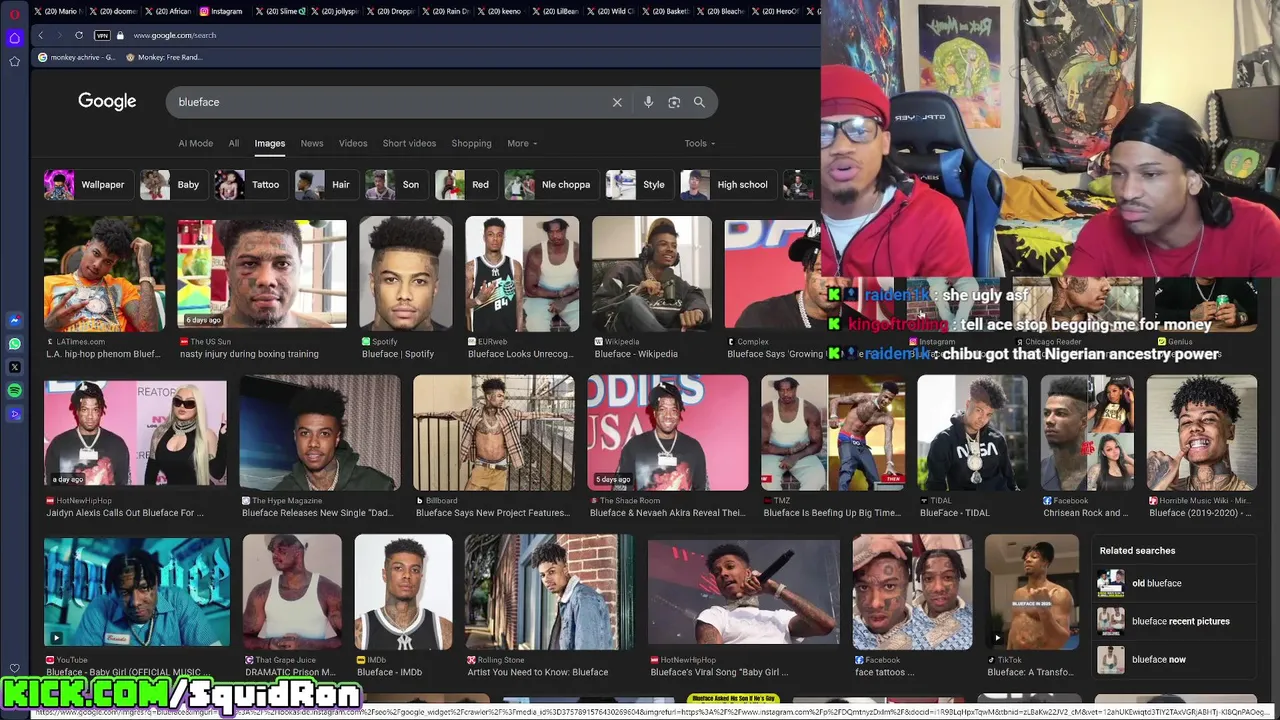Search by image with Google Lens icon
Image resolution: width=1280 pixels, height=720 pixels.
coord(674,102)
